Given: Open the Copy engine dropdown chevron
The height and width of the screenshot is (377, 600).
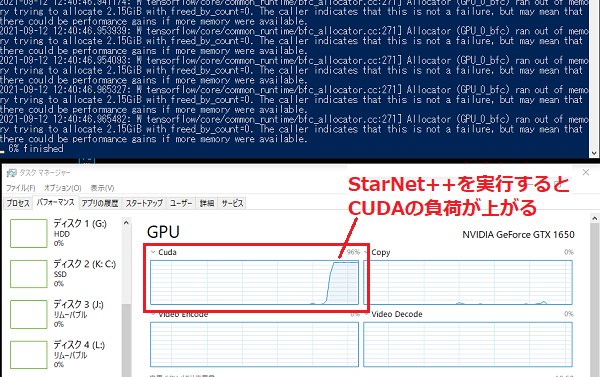Looking at the screenshot, I should coord(366,252).
